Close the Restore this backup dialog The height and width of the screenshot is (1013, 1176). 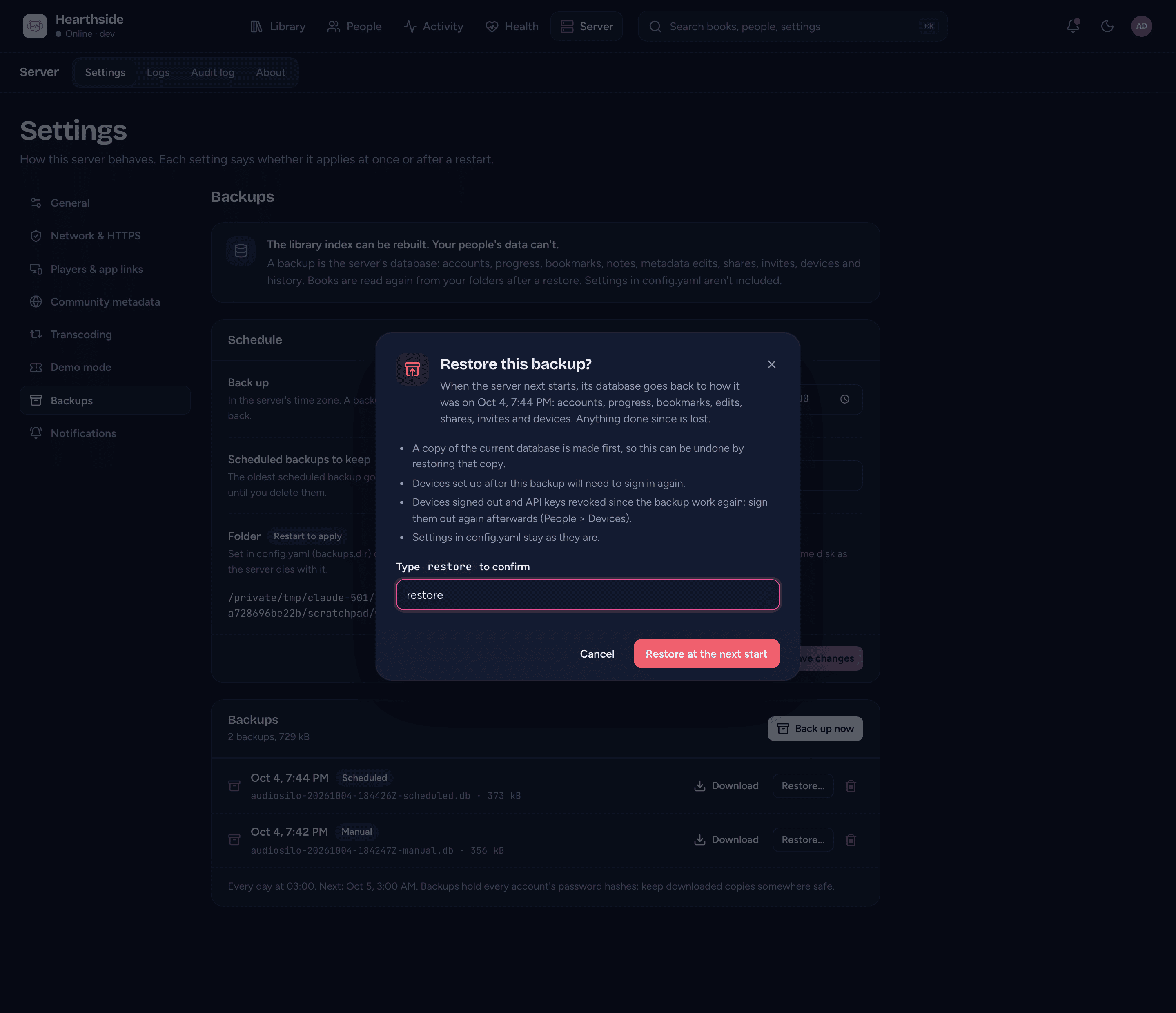tap(771, 364)
